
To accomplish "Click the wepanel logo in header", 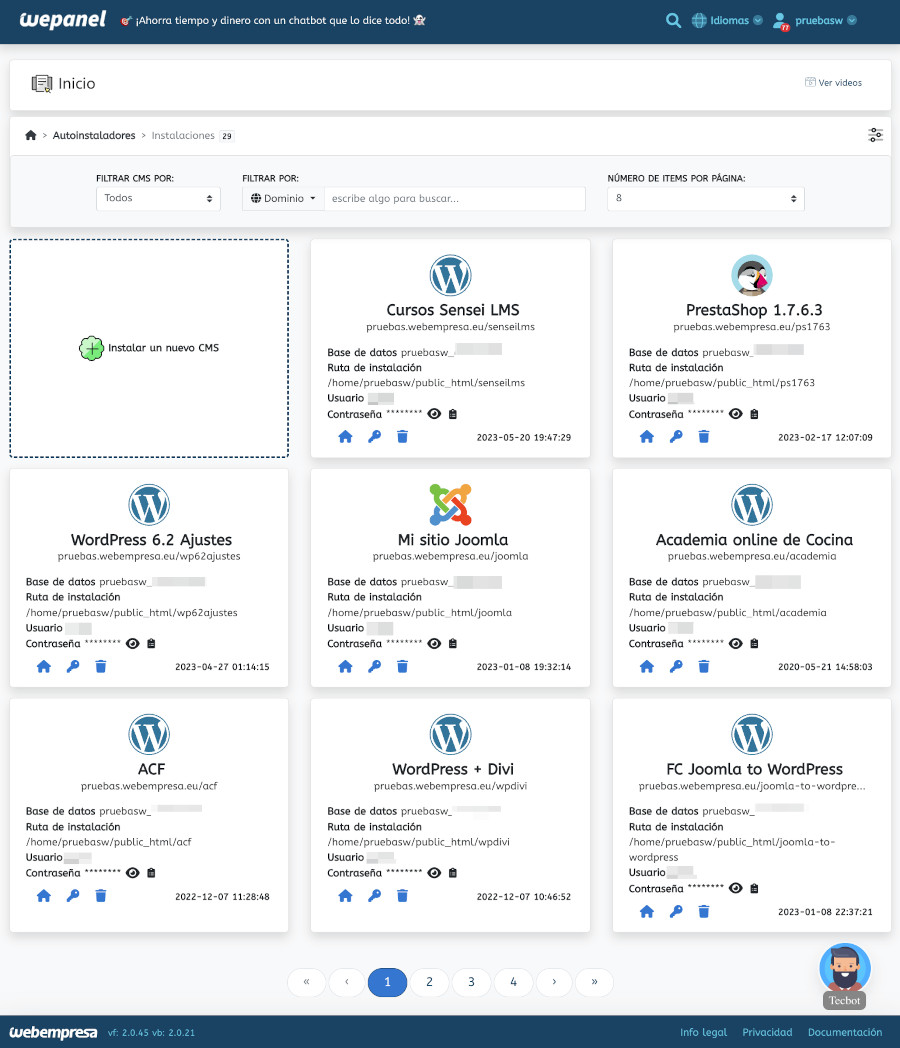I will pos(63,20).
